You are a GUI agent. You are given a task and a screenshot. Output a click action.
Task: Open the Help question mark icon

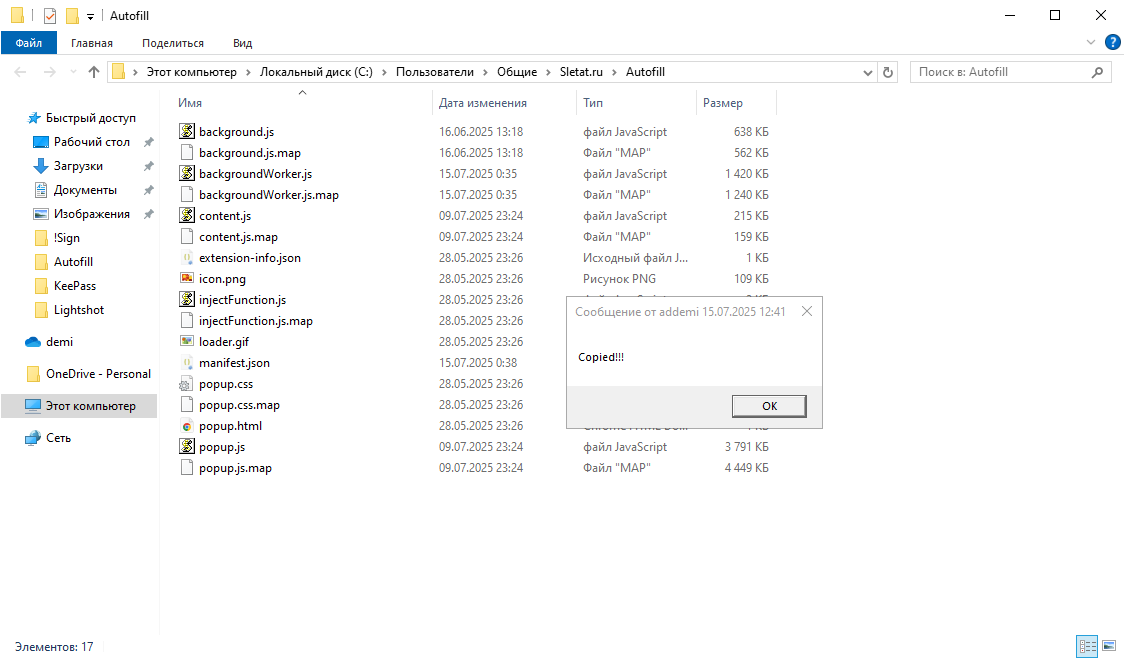tap(1112, 42)
